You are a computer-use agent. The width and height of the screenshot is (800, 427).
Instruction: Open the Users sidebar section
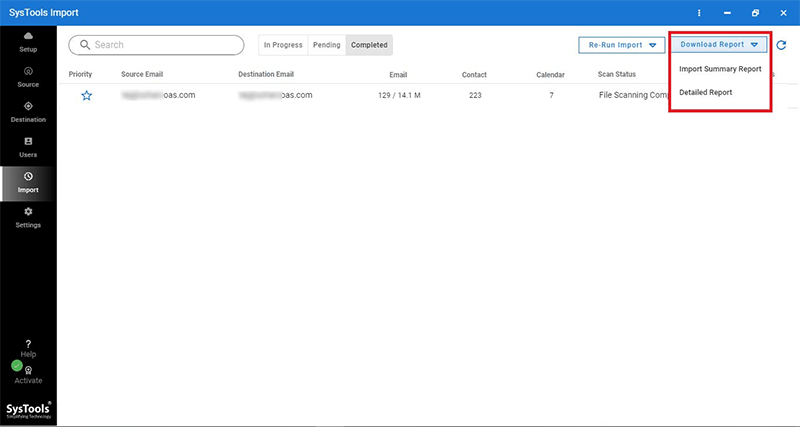[x=28, y=147]
